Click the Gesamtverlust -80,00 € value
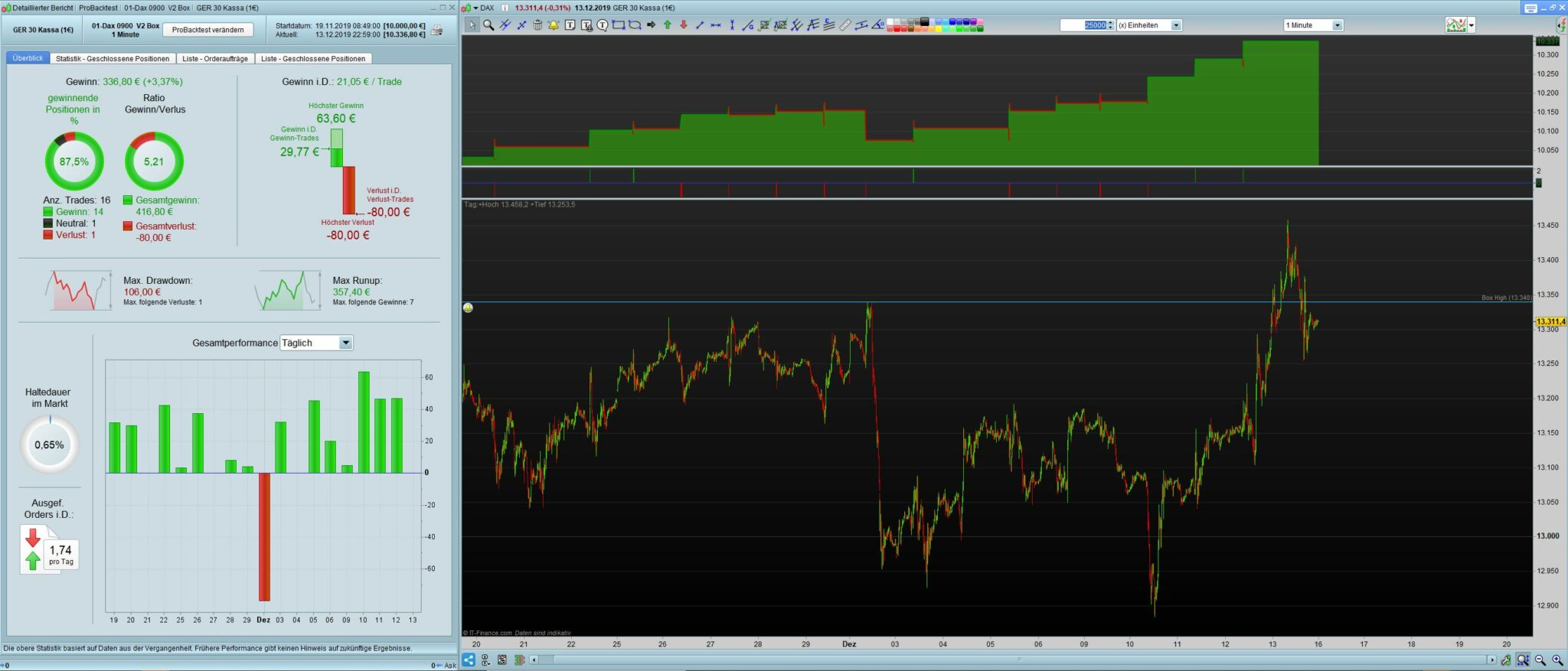 pos(154,238)
